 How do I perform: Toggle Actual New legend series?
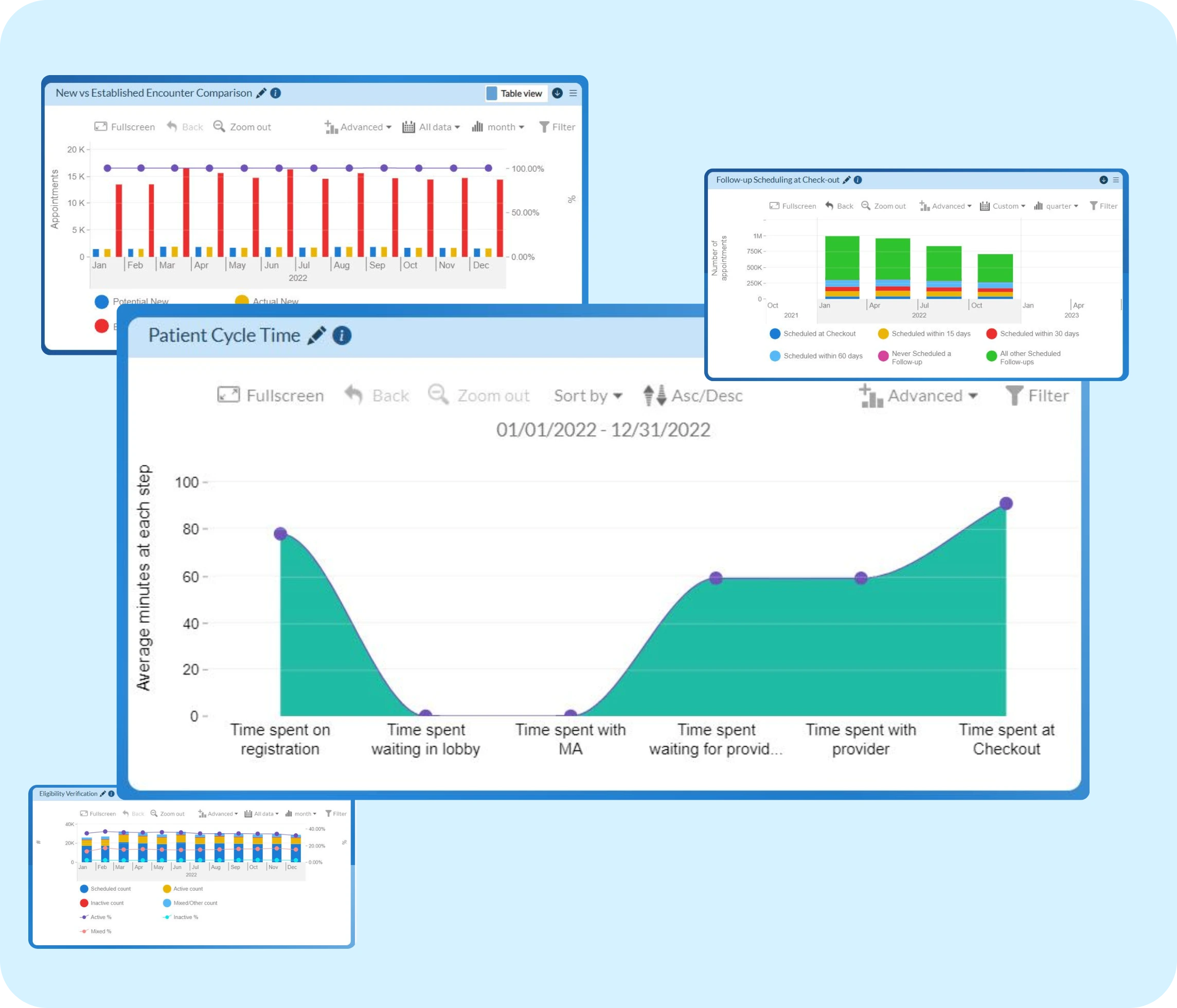(x=266, y=301)
